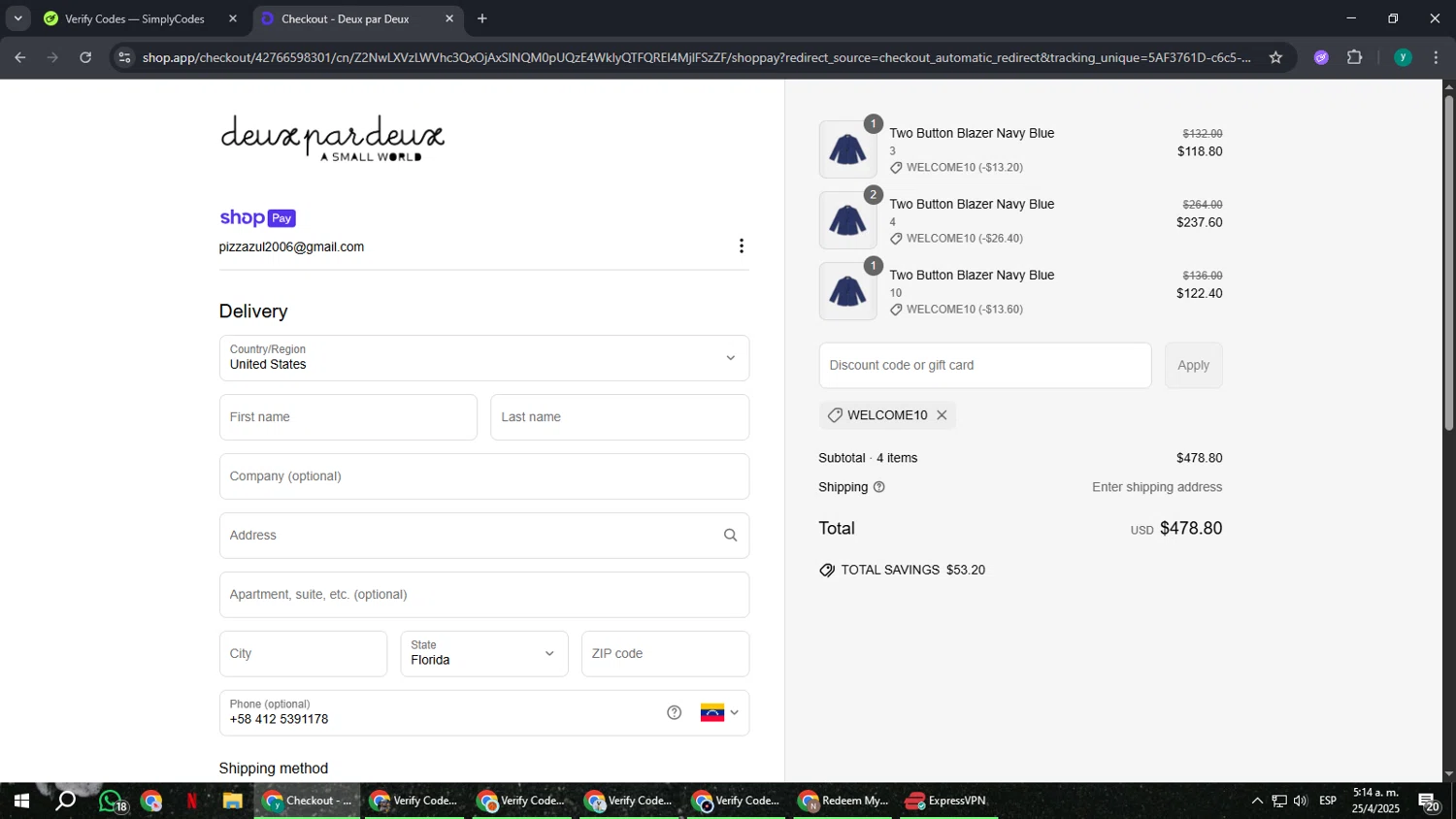Bookmark this page with the star icon
Screen dimensions: 1456x819
1275,57
